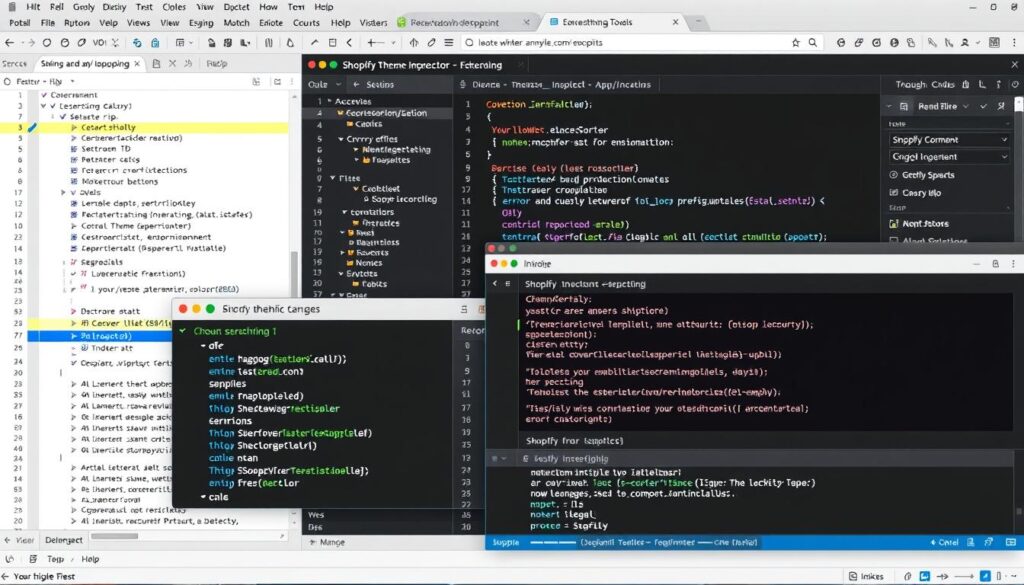Collapse the cale group in Snopfy thehfic tanges
The height and width of the screenshot is (585, 1024).
pos(203,497)
